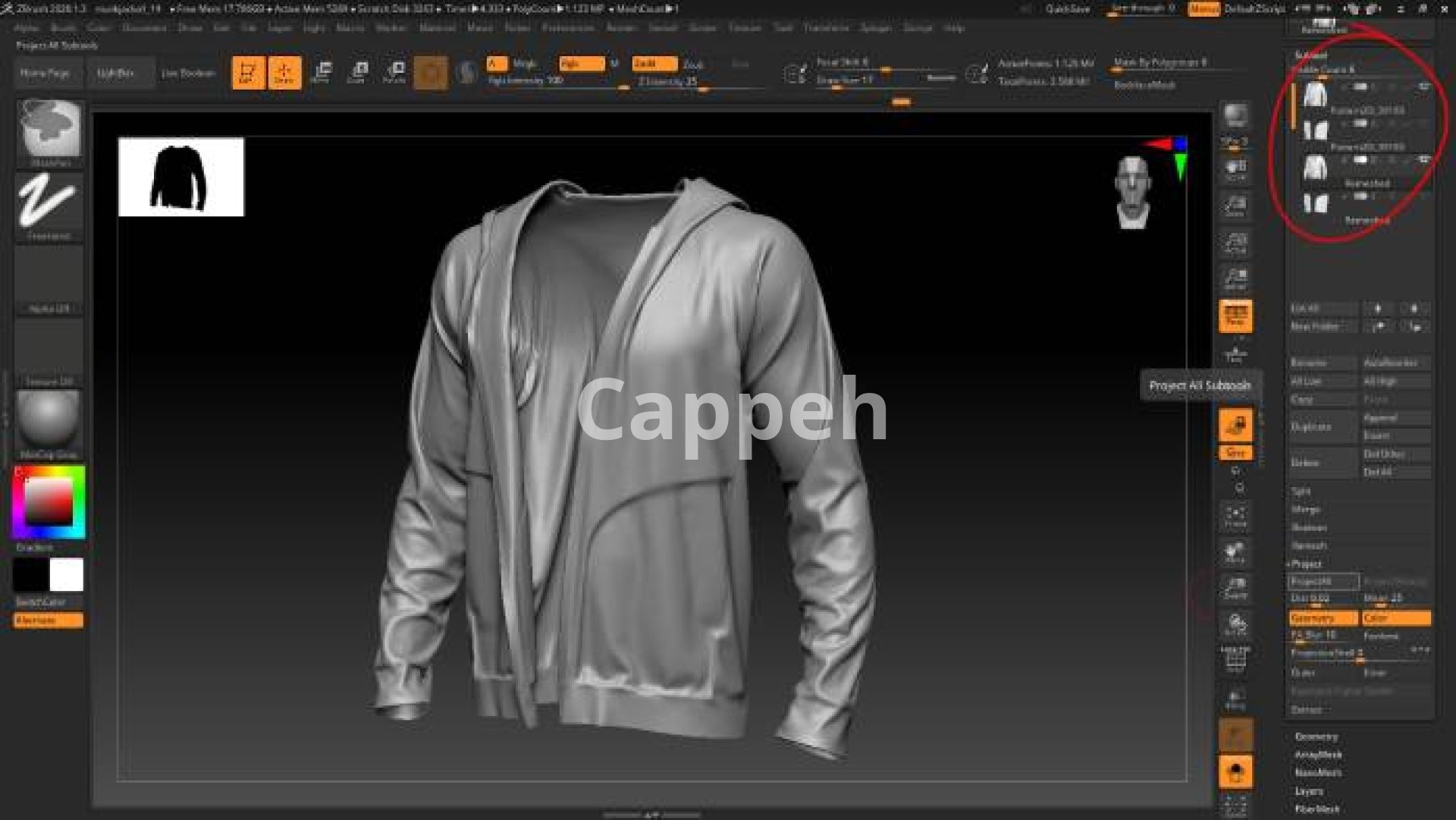
Task: Toggle the Floor grid button
Action: point(1235,316)
